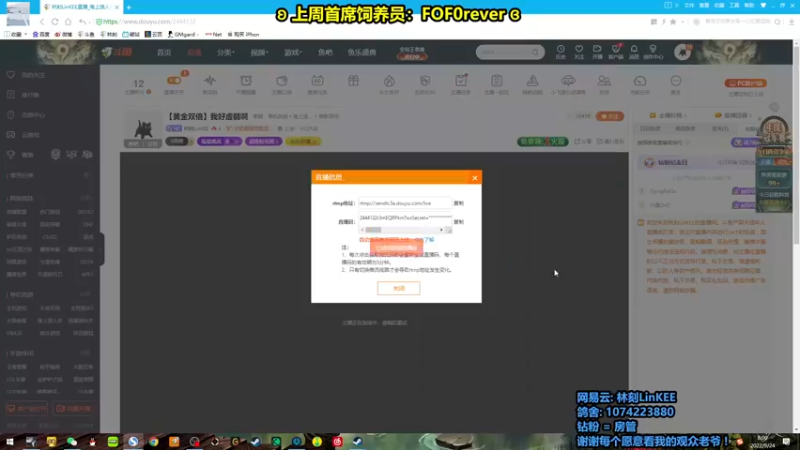800x450 pixels.
Task: Click the orange 关注 follow button
Action: click(610, 116)
